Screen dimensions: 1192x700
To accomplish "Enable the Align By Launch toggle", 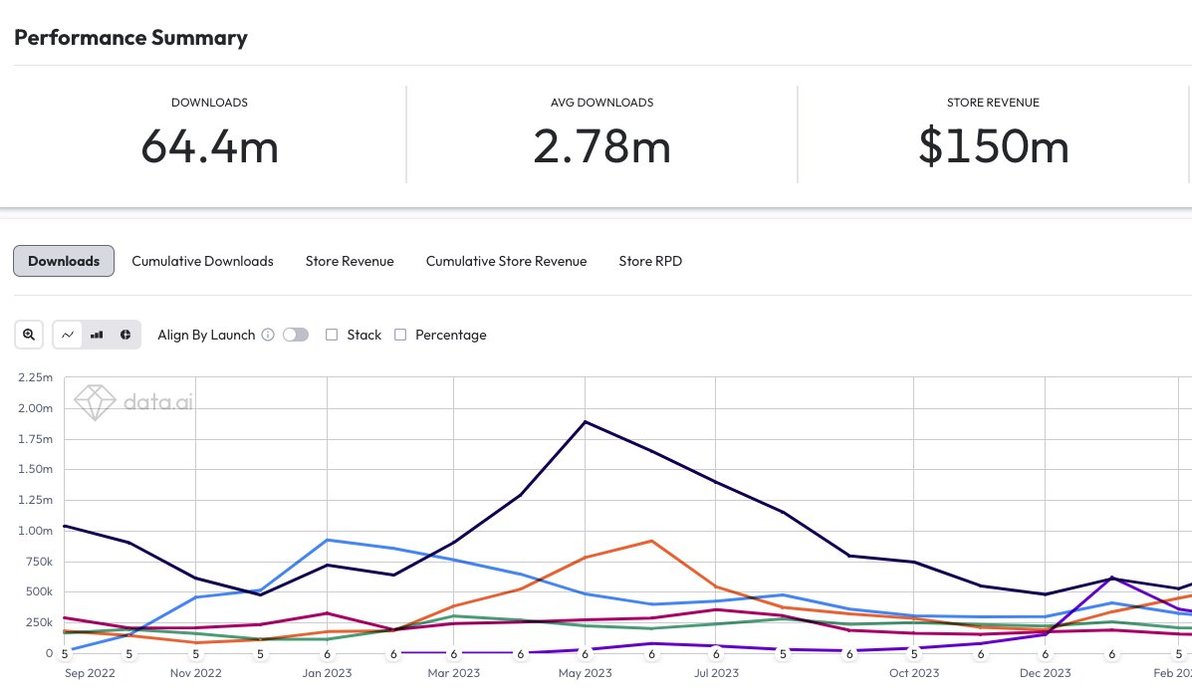I will (296, 335).
